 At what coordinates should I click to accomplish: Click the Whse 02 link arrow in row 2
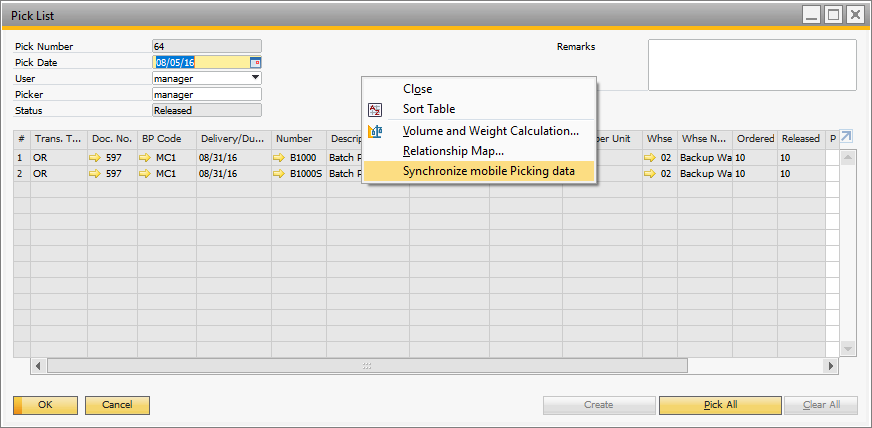(x=651, y=174)
